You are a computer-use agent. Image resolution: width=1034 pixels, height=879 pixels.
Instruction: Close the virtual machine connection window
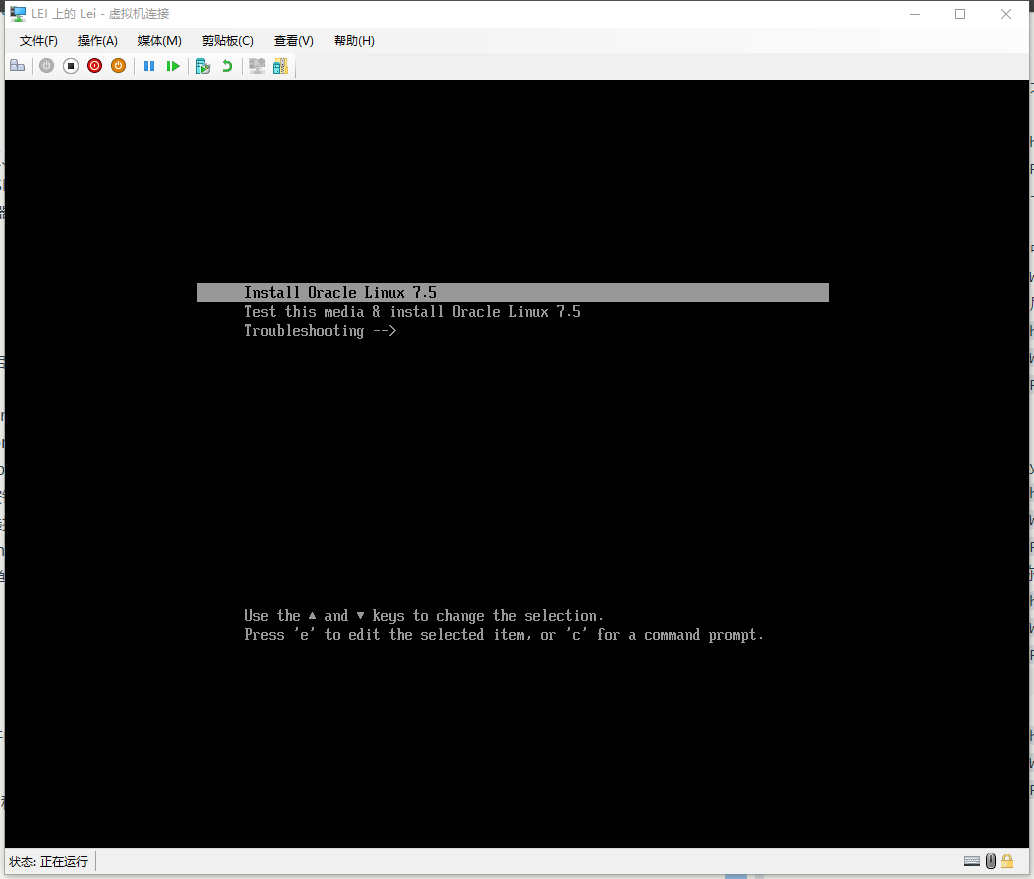coord(1006,14)
